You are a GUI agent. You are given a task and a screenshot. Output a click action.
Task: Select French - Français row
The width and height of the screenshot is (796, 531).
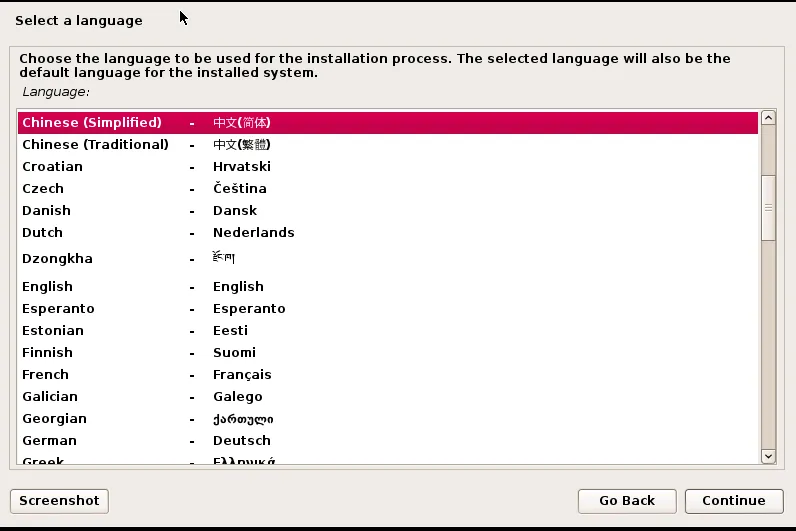(x=46, y=375)
